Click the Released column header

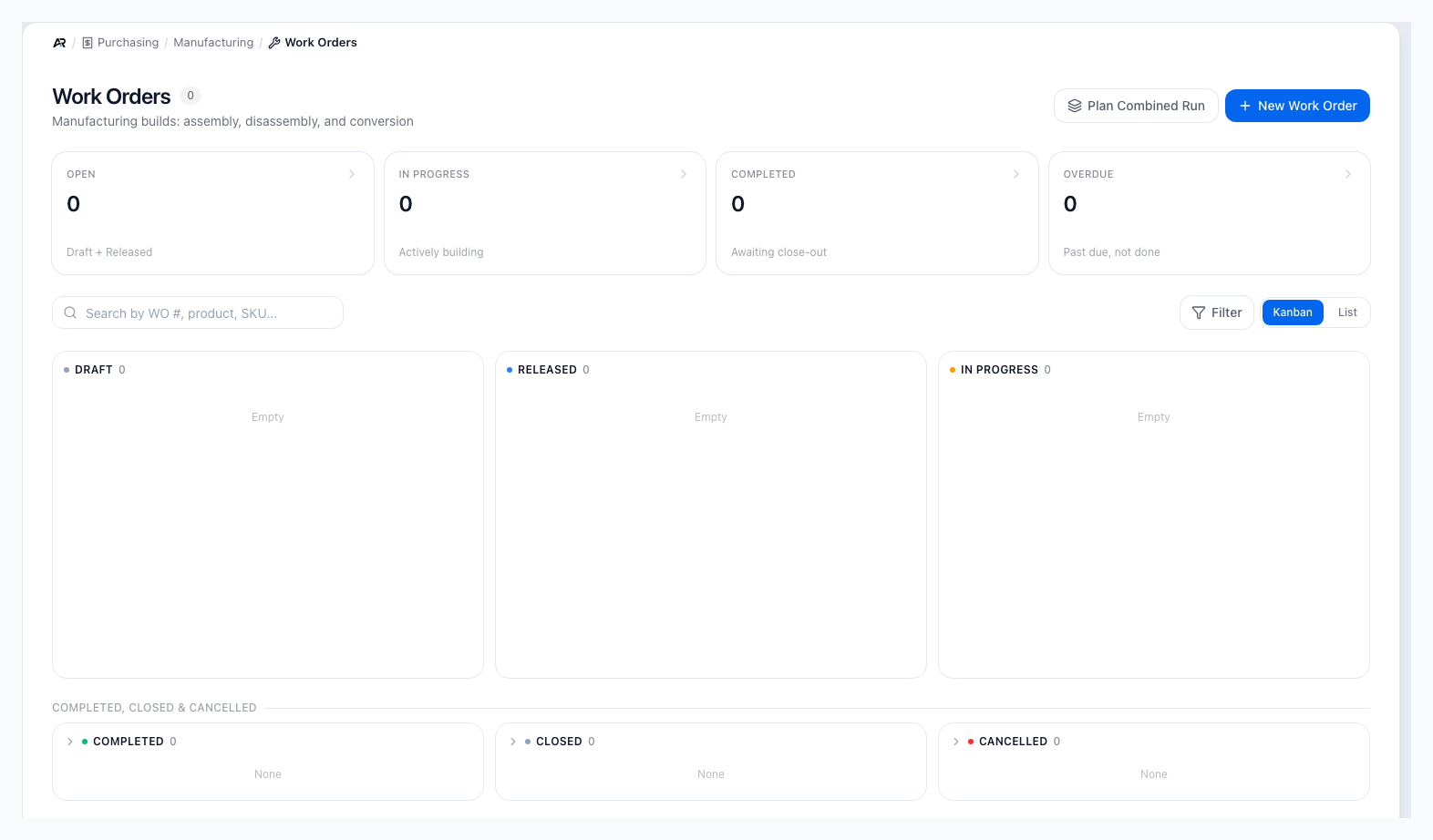(x=547, y=370)
